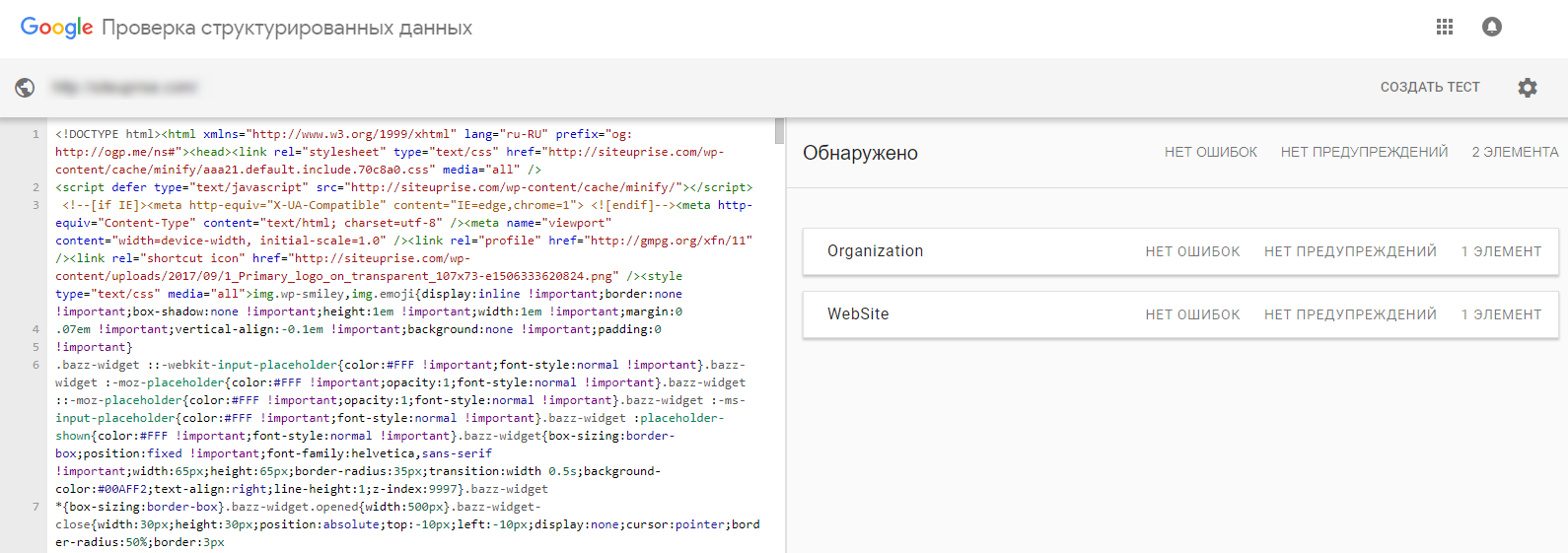Open the Organization result row
The width and height of the screenshot is (1568, 553).
1180,251
